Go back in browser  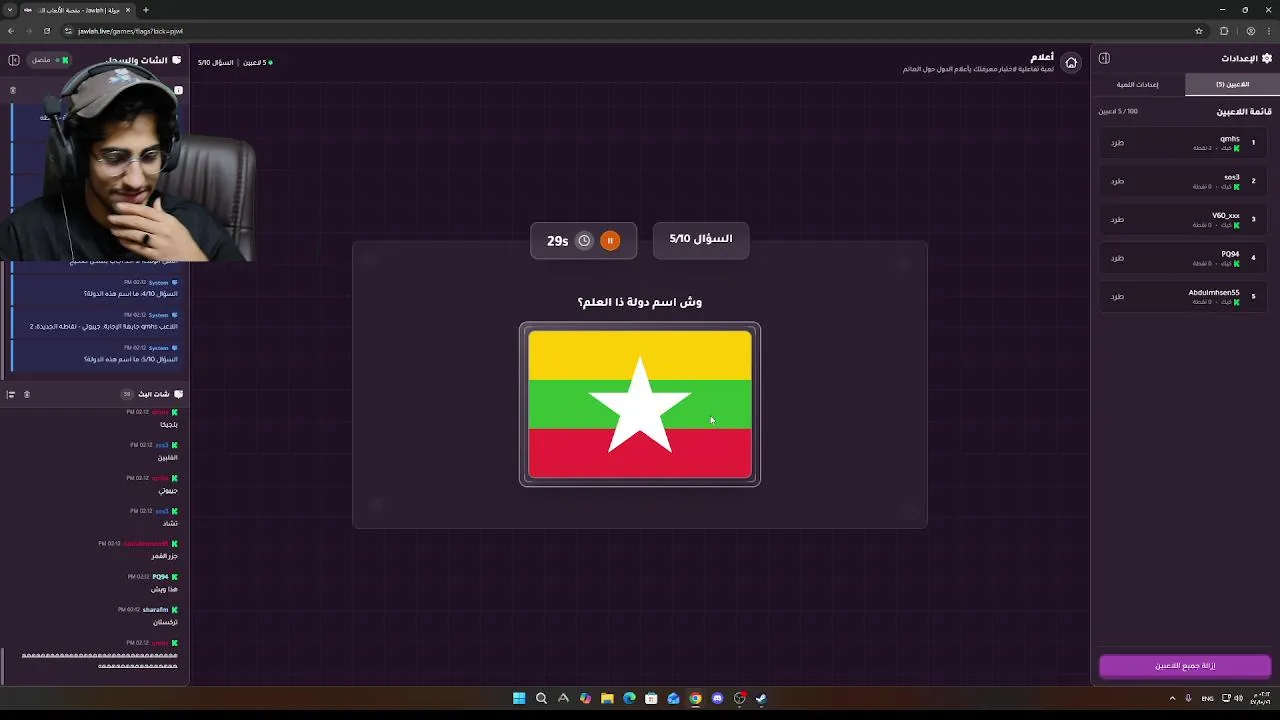11,31
